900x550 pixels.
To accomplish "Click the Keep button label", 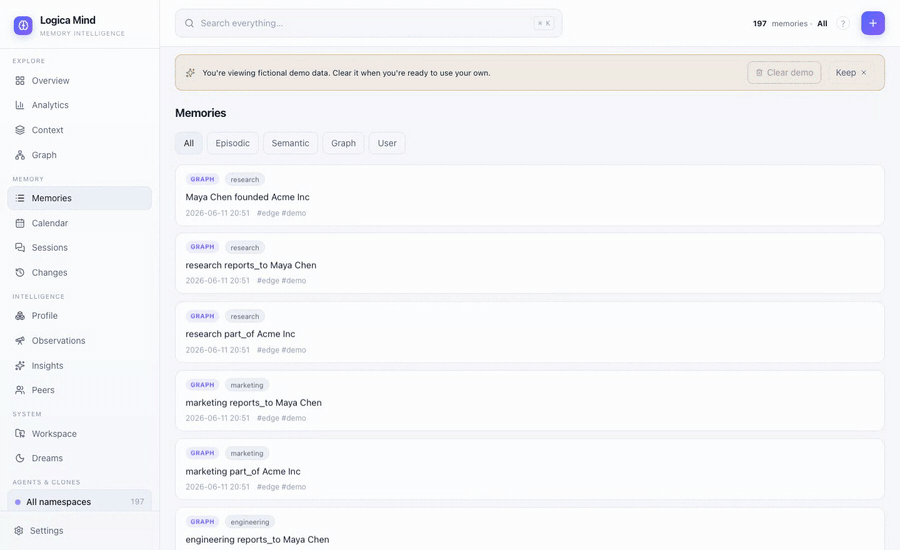I will coord(845,73).
